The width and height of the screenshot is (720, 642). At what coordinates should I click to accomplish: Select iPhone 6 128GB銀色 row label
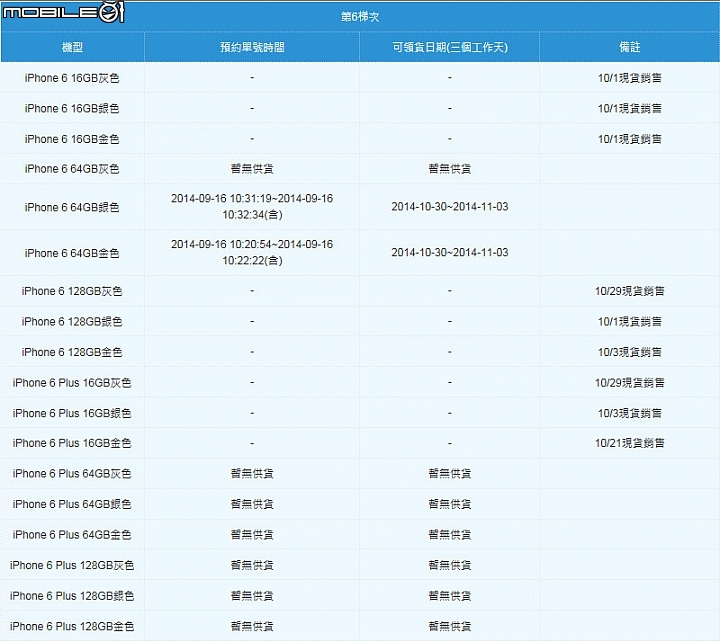tap(72, 321)
